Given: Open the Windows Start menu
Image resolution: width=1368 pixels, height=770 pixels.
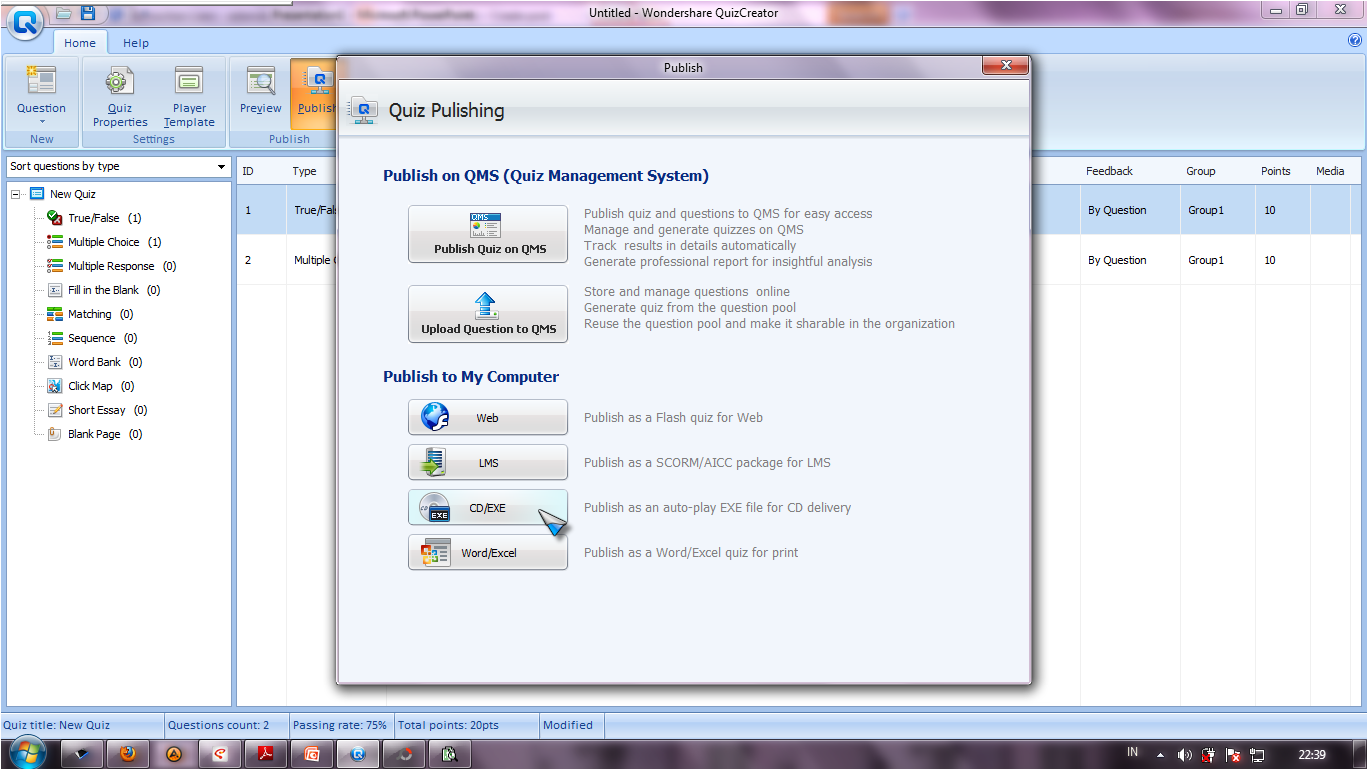Looking at the screenshot, I should click(26, 754).
